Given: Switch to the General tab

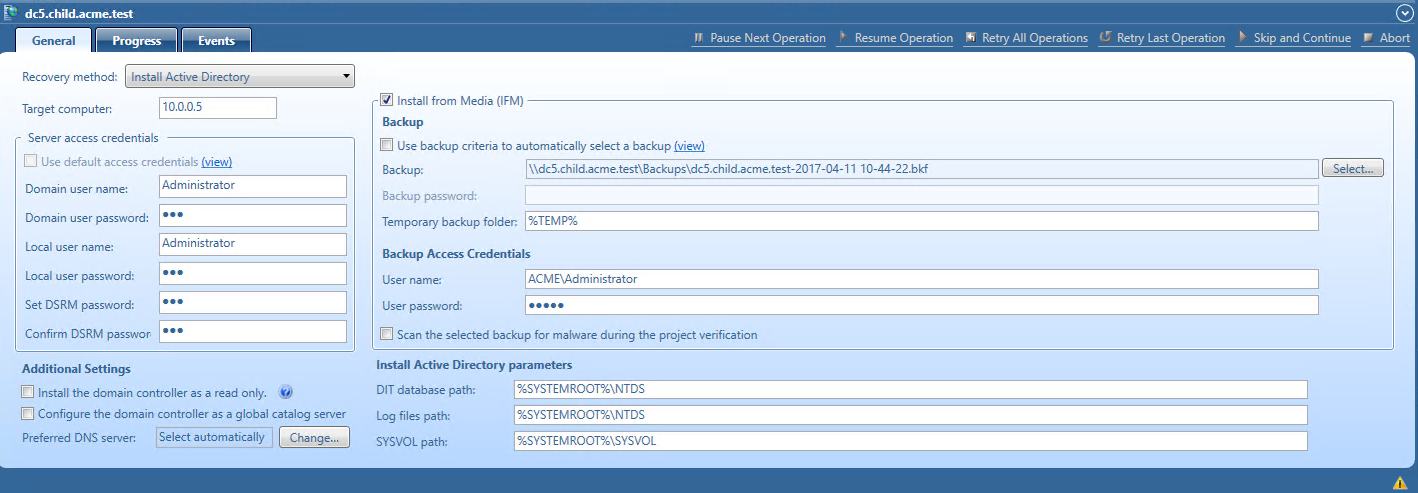Looking at the screenshot, I should pos(54,41).
